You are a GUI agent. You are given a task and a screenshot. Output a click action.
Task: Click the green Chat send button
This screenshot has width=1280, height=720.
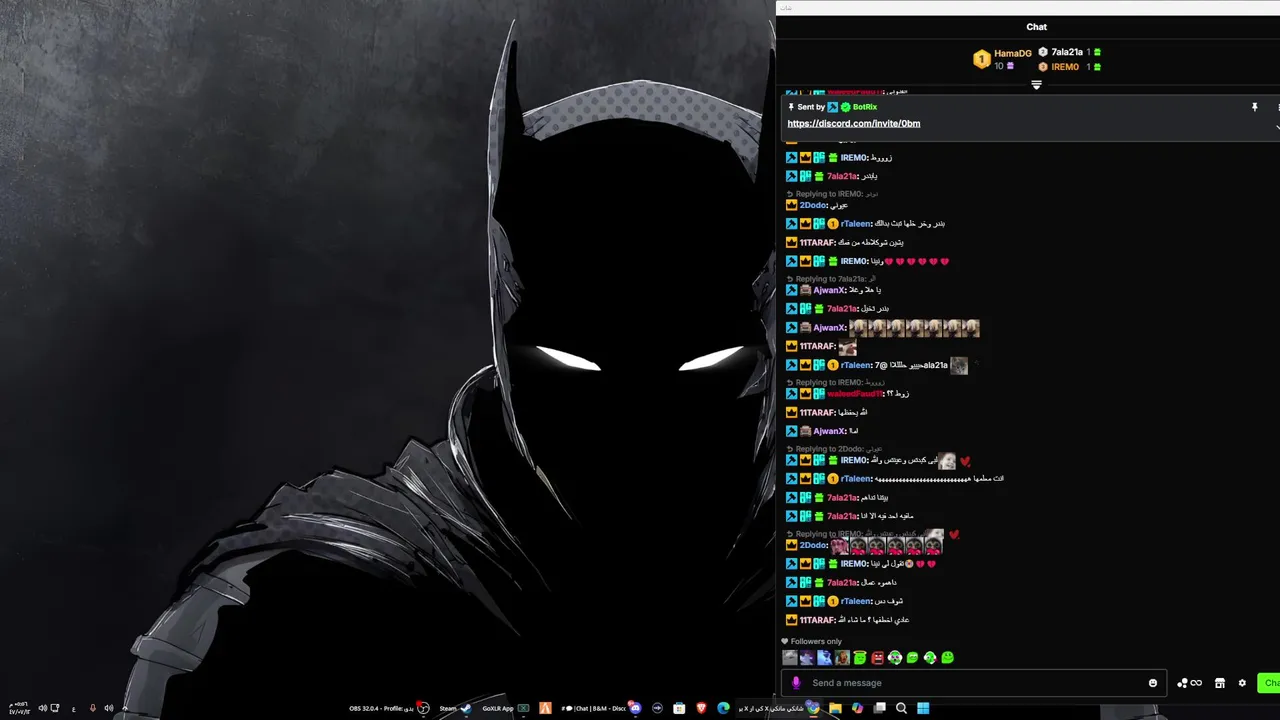(1268, 683)
